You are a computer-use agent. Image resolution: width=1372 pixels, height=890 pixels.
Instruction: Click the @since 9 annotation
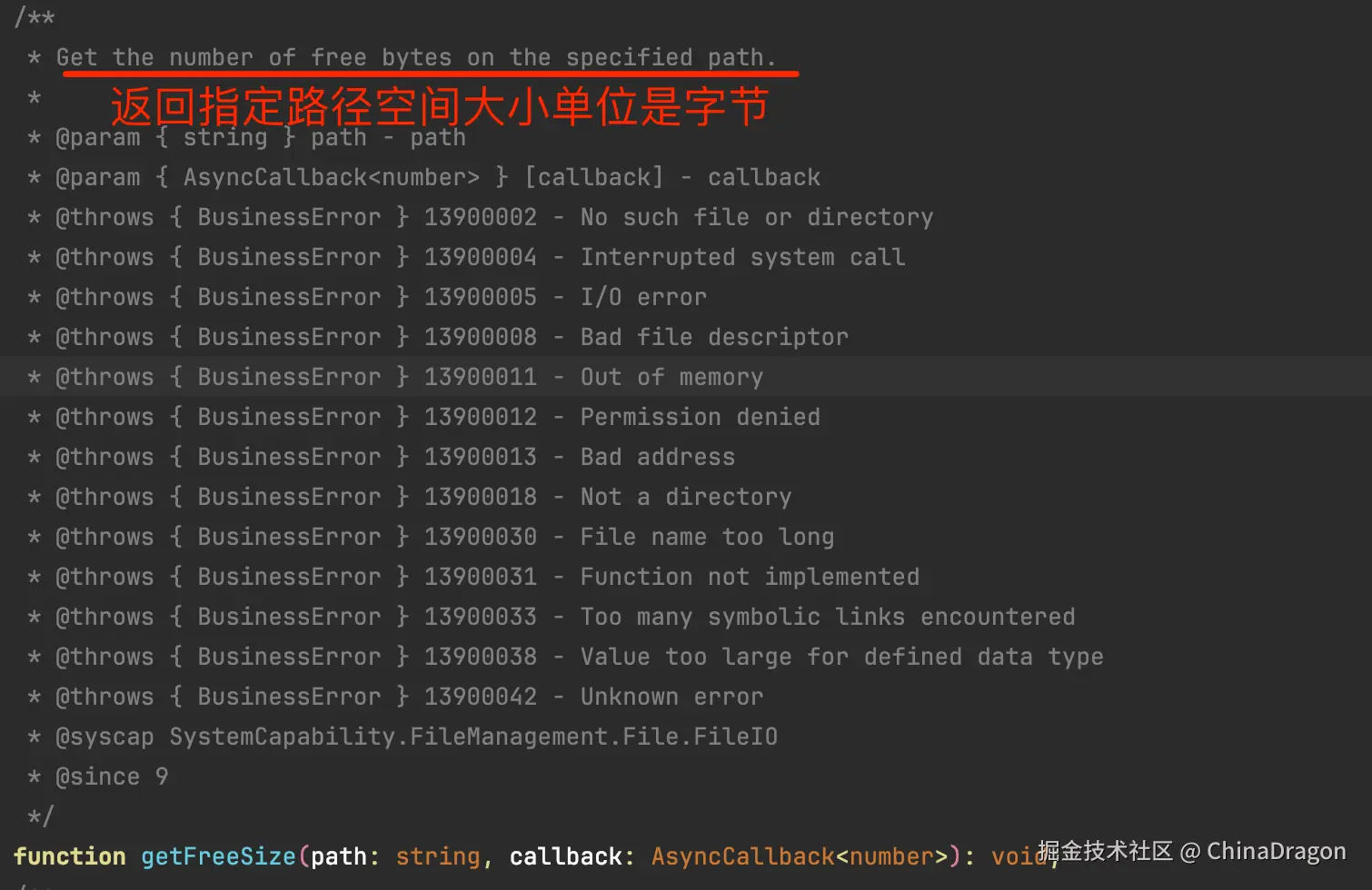tap(112, 776)
